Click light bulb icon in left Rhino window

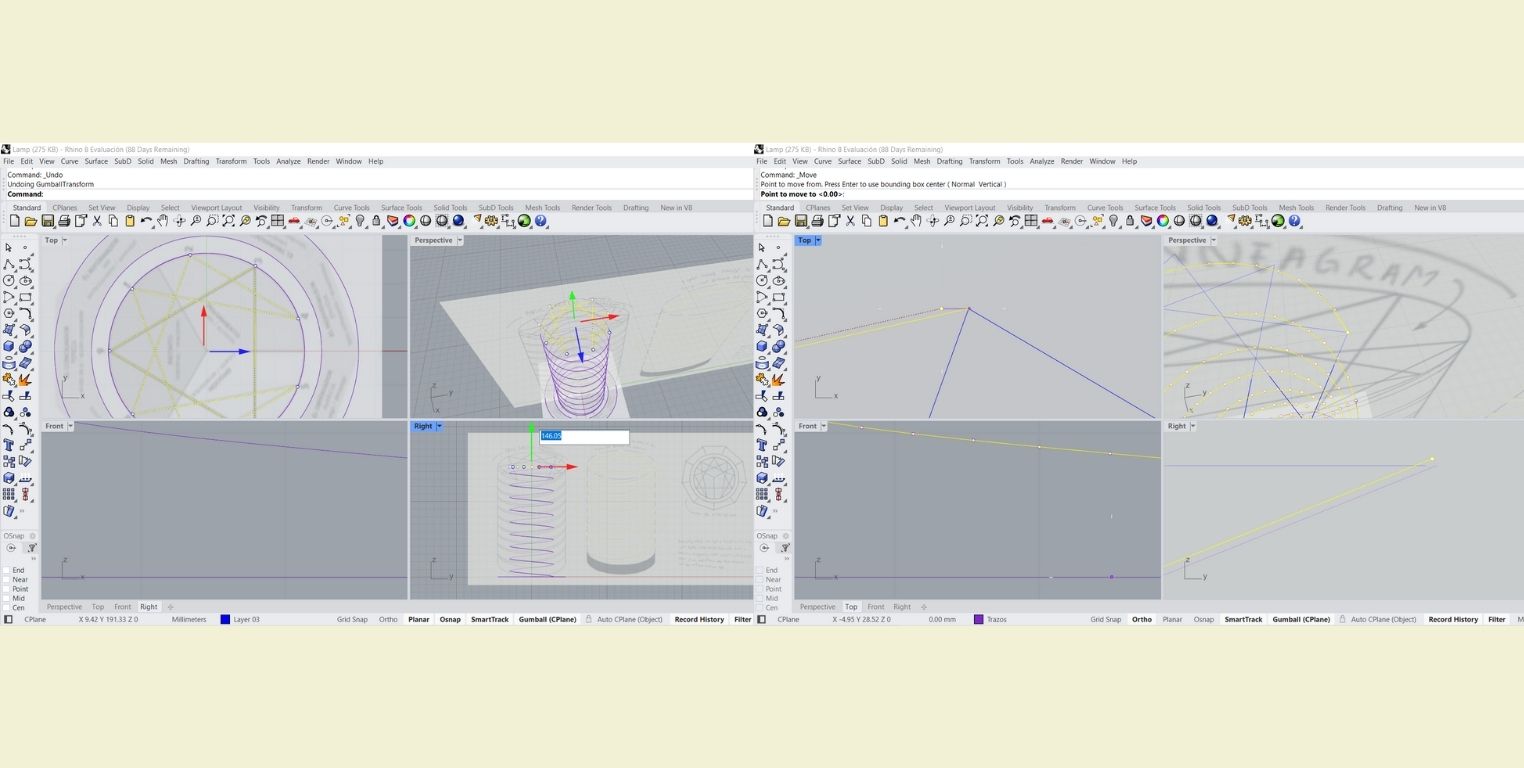point(360,221)
